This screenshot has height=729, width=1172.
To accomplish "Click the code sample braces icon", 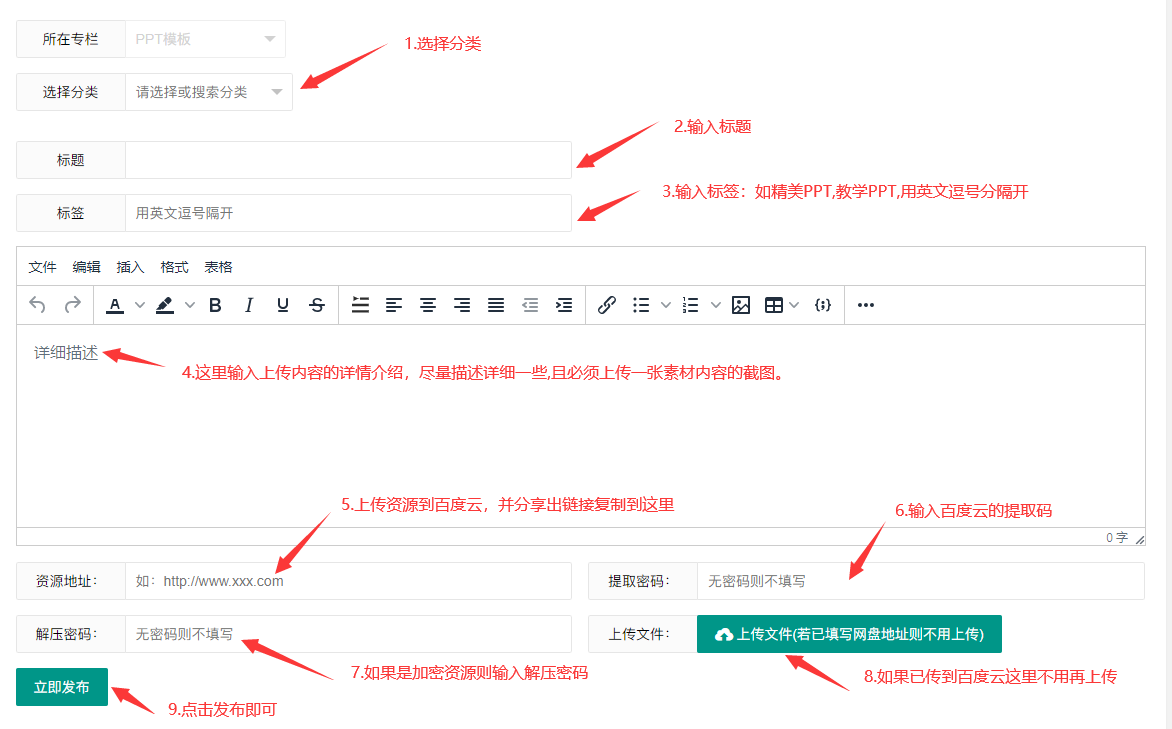I will (823, 306).
